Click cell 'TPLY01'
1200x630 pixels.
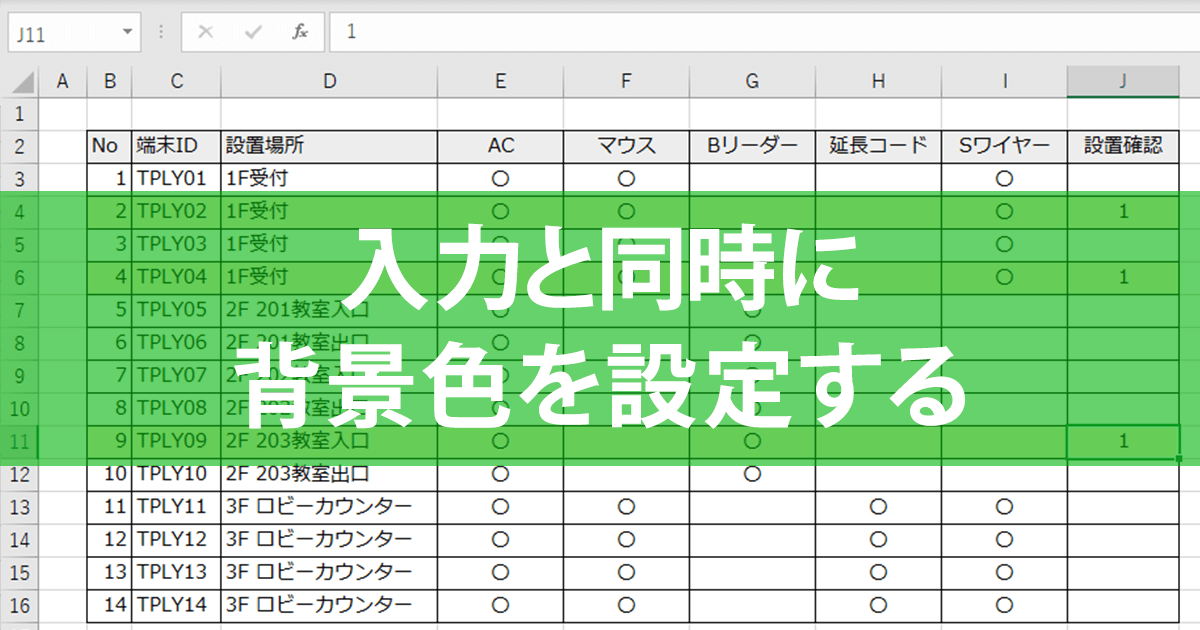(176, 179)
